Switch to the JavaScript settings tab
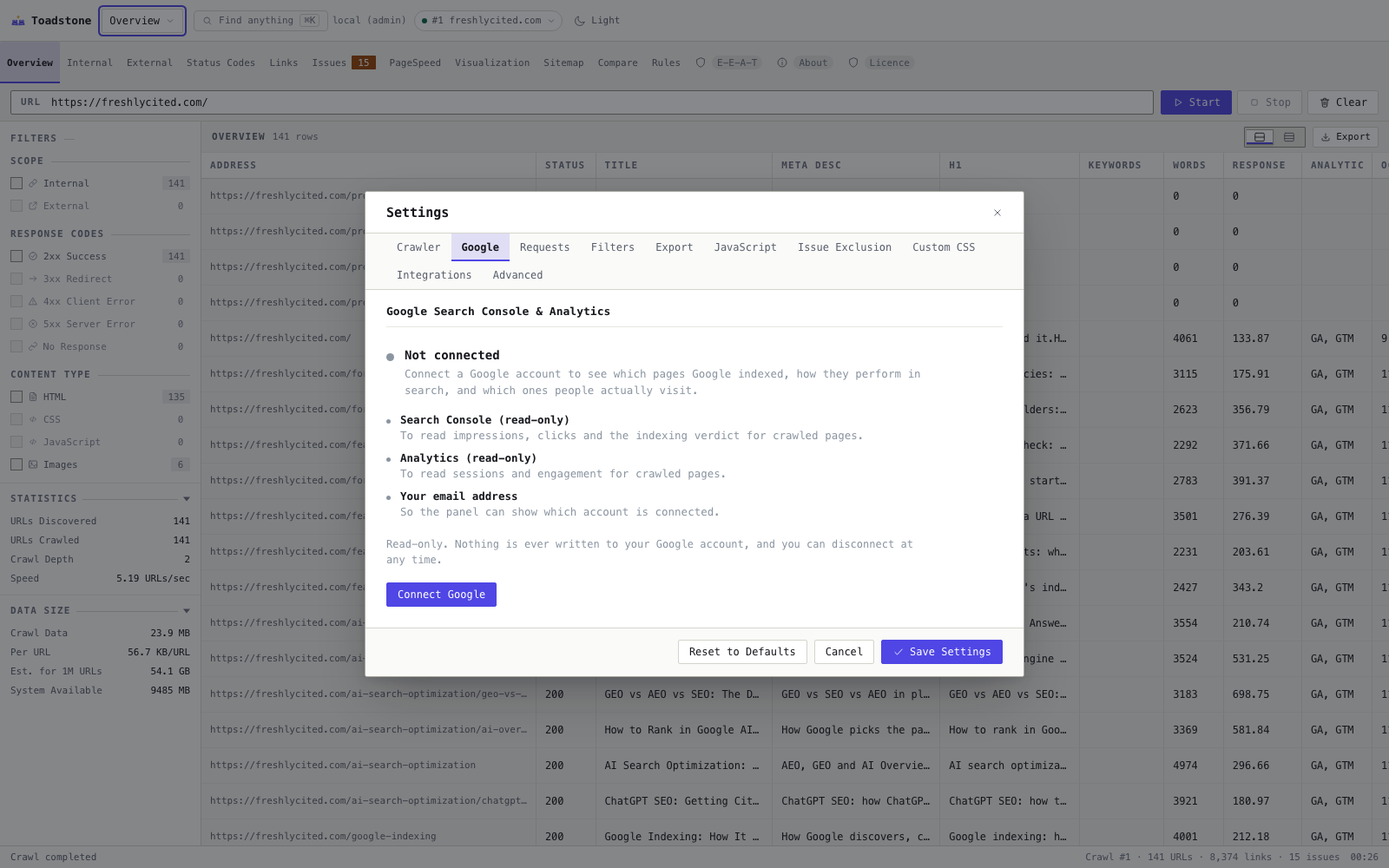This screenshot has width=1389, height=868. click(x=745, y=247)
